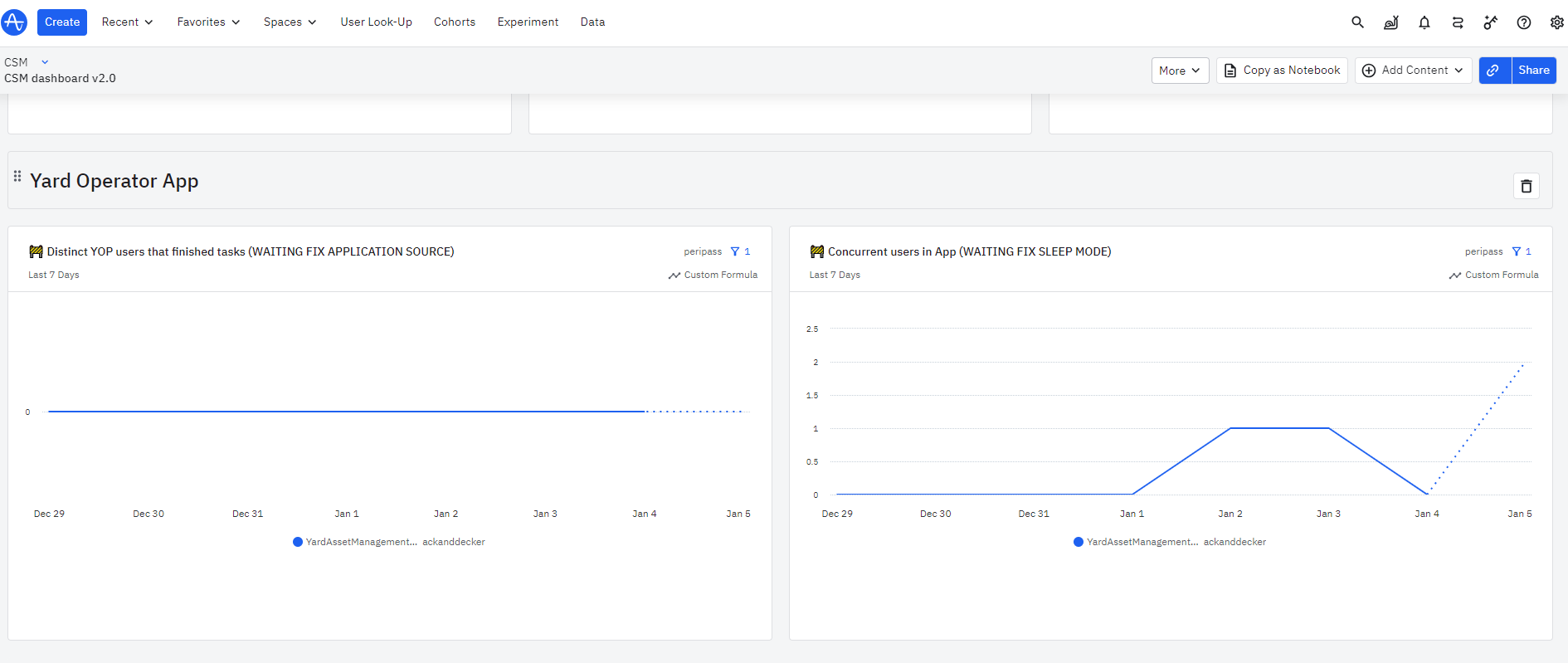The image size is (1568, 663).
Task: Open the Cohorts page
Action: tap(455, 22)
